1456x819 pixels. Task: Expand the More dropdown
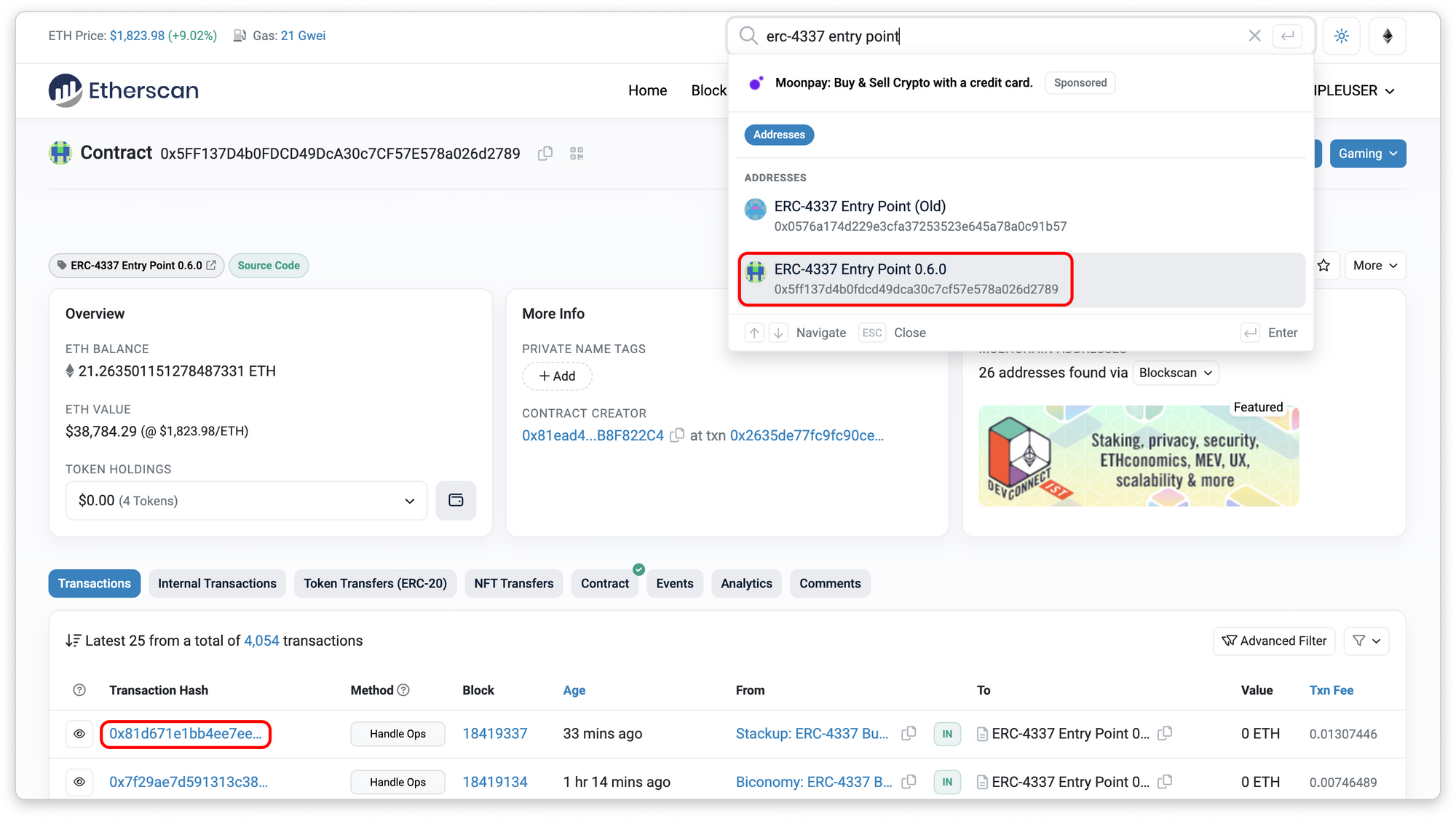(1374, 266)
